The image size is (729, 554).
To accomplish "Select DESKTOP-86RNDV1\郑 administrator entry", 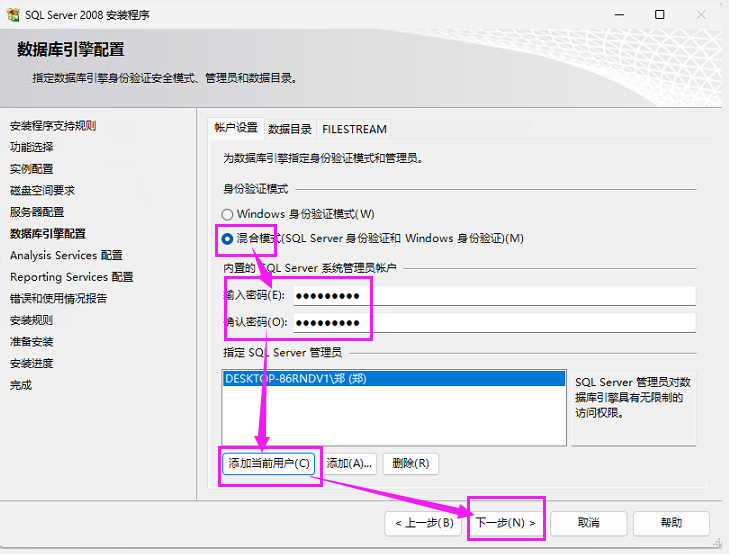I will point(394,379).
